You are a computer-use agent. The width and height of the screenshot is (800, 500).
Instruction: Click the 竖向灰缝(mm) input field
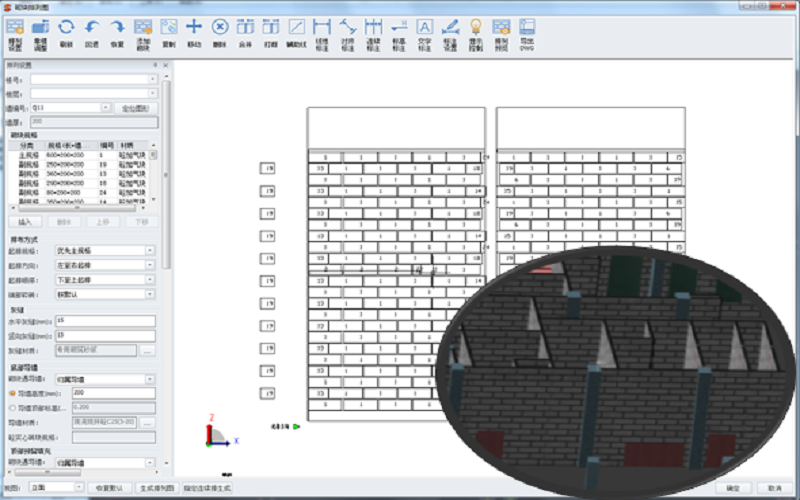tap(105, 336)
